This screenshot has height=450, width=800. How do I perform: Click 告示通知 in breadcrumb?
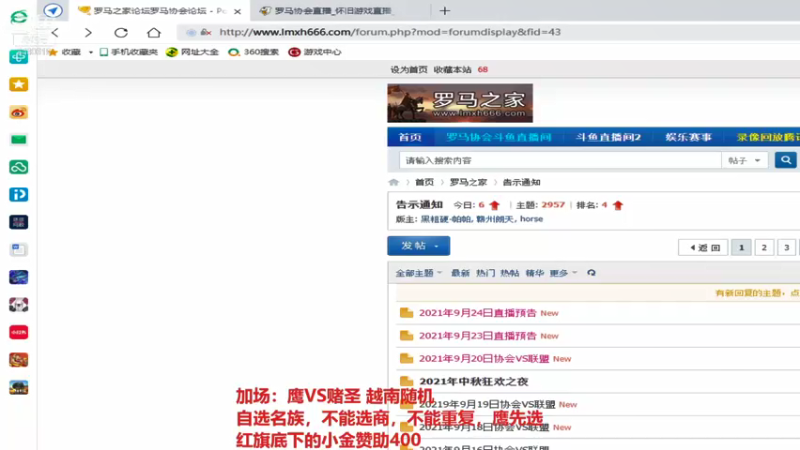tap(521, 182)
